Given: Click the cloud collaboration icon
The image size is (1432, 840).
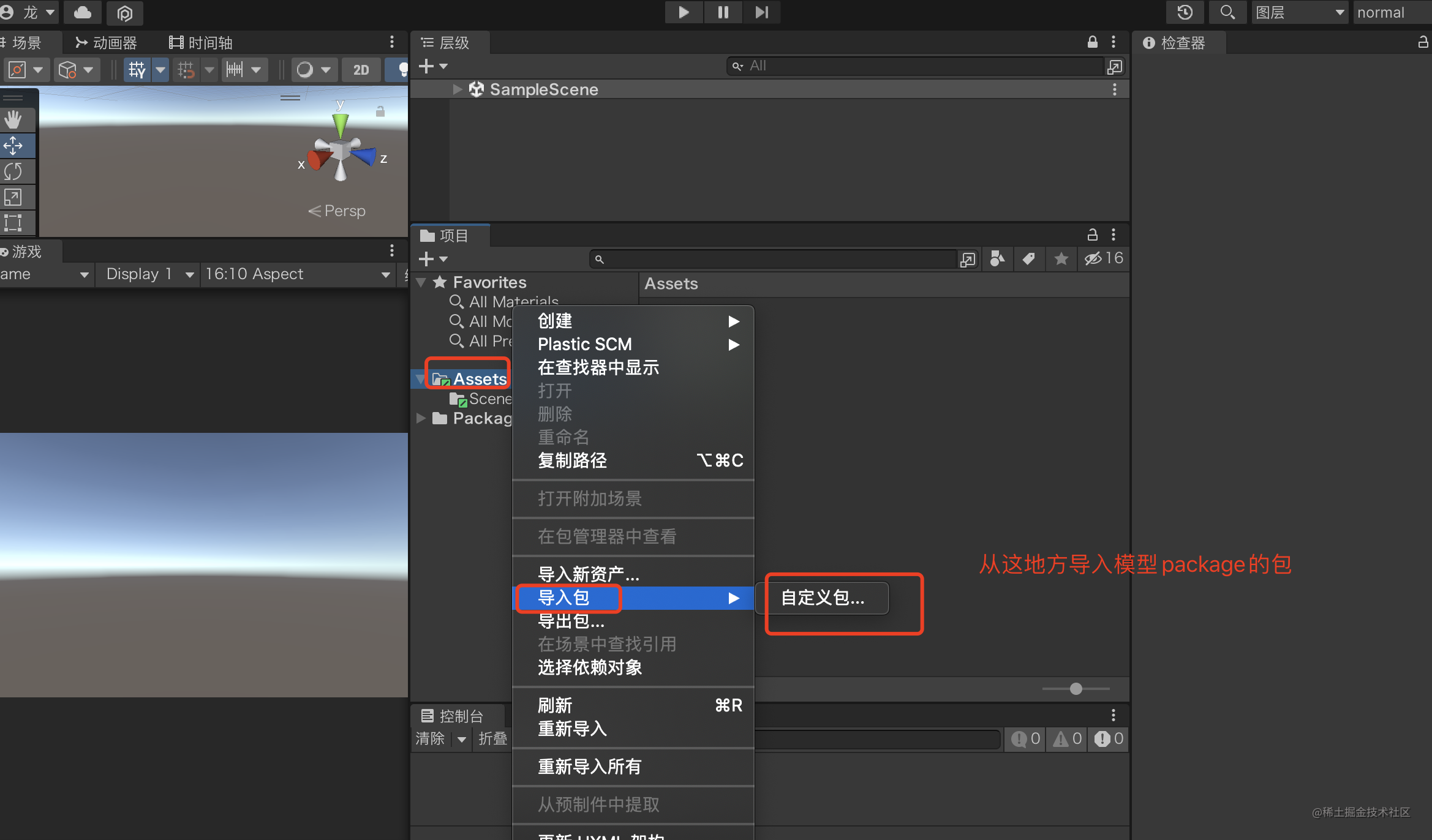Looking at the screenshot, I should coord(82,12).
